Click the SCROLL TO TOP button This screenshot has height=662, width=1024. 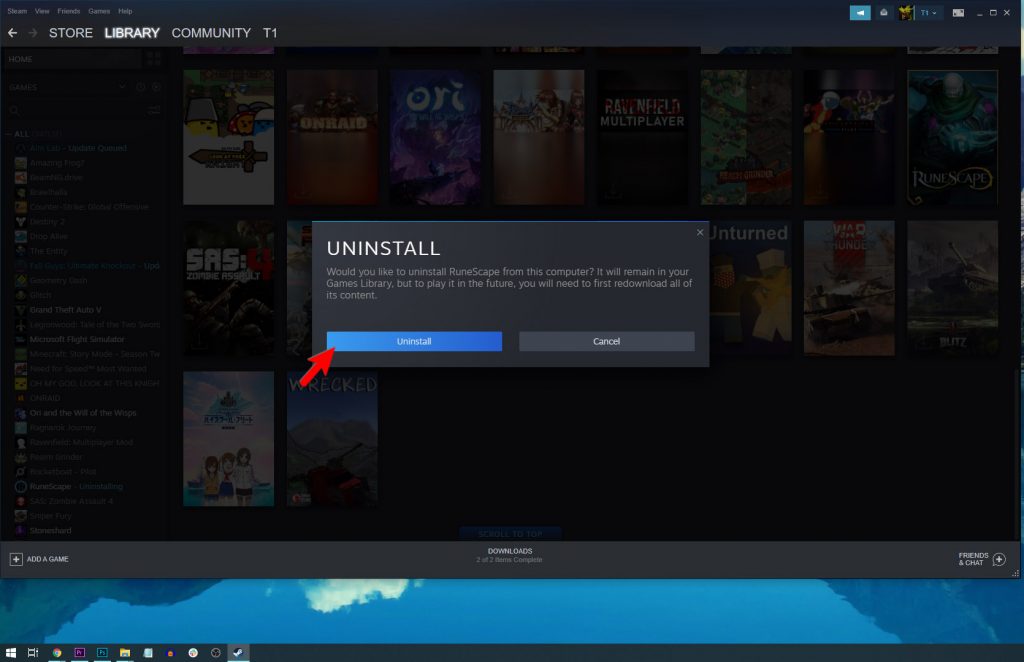point(510,533)
